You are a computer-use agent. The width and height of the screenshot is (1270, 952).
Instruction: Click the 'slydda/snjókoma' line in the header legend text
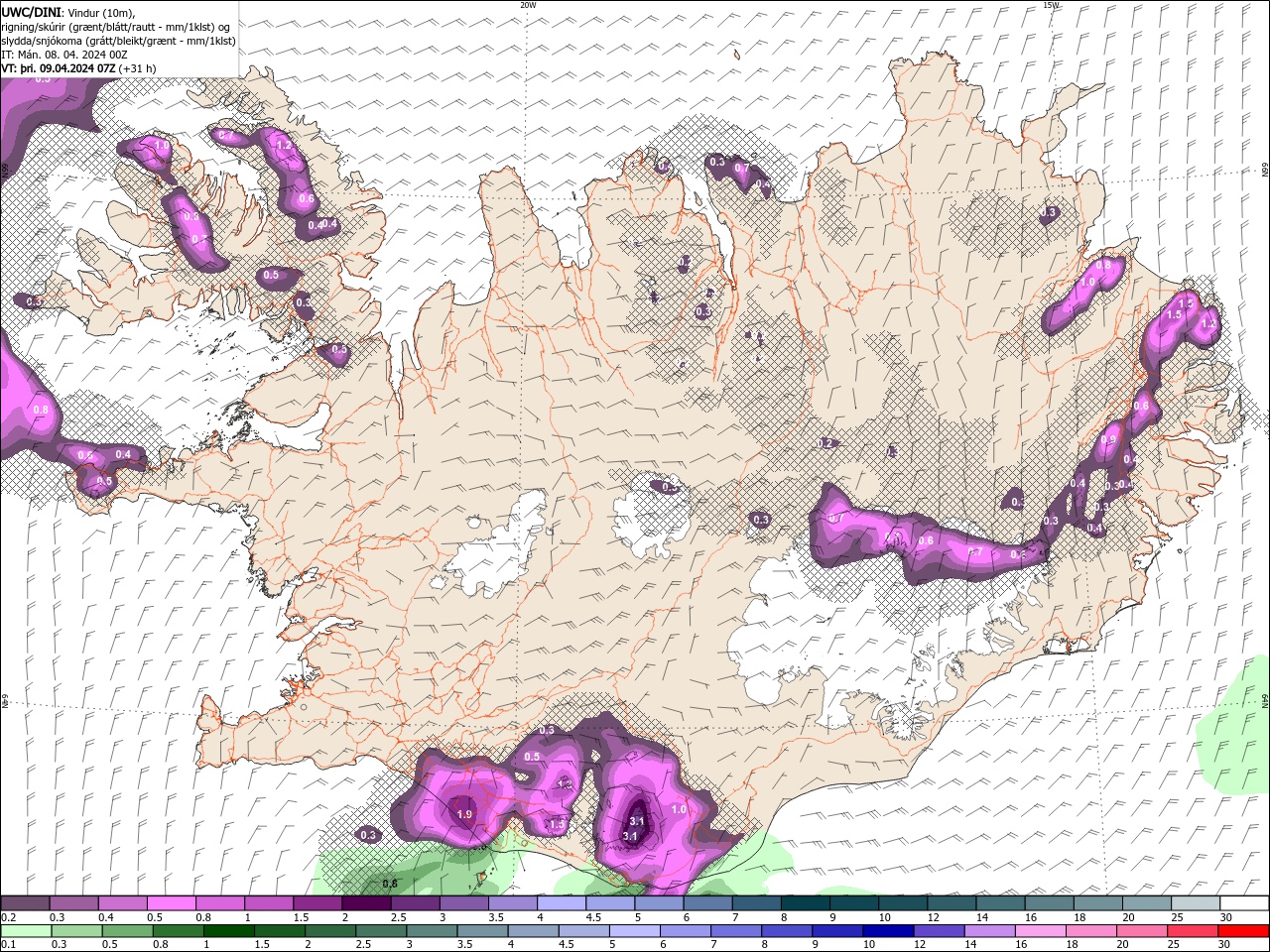click(118, 41)
